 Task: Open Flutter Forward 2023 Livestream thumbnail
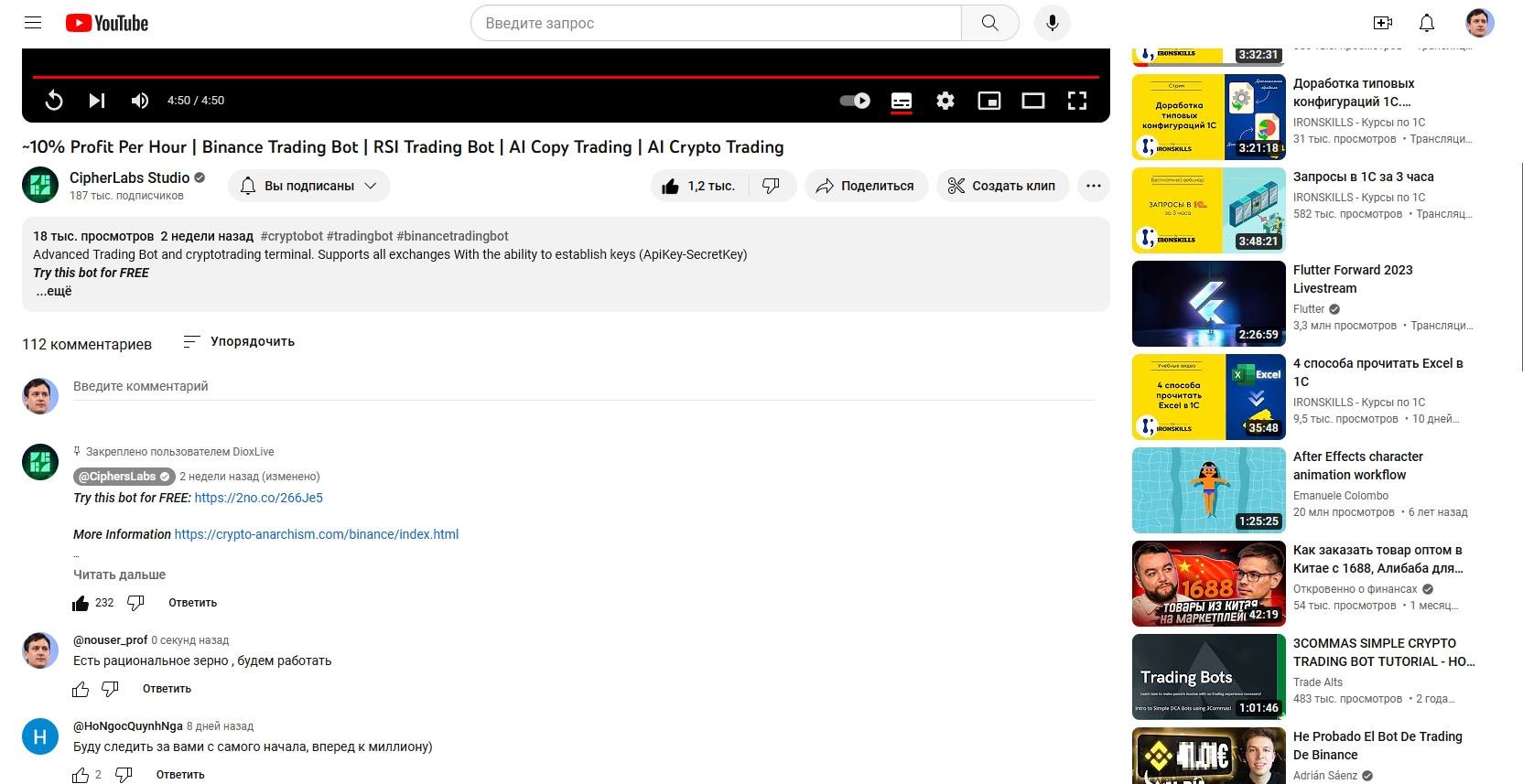tap(1209, 304)
